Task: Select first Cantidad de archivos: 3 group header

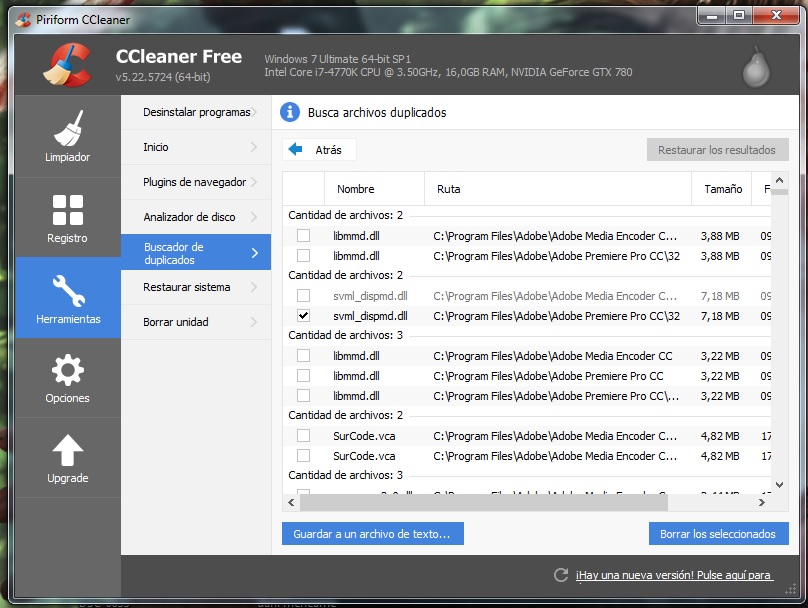Action: point(345,335)
